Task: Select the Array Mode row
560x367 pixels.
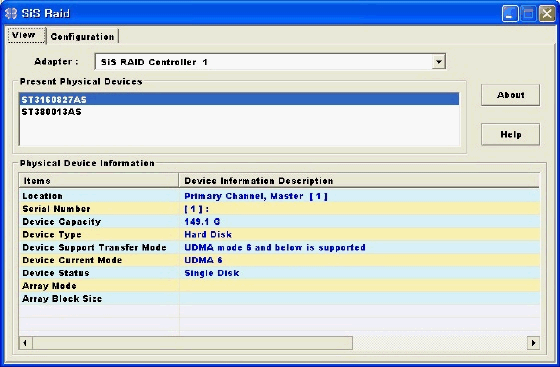Action: [x=279, y=286]
